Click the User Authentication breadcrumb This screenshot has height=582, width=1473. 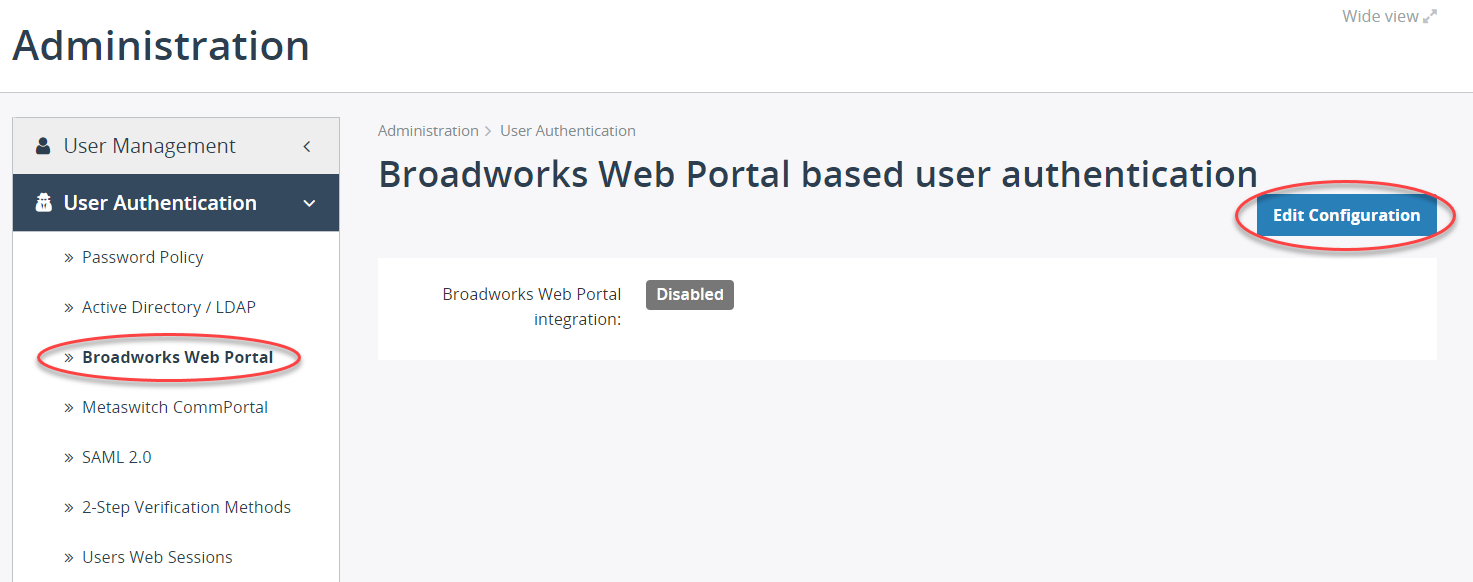[x=567, y=130]
